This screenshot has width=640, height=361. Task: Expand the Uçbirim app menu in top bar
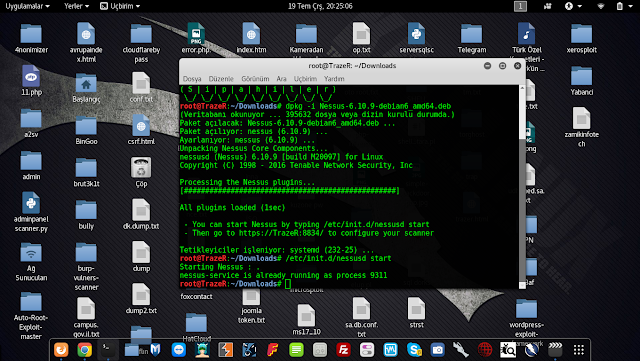pos(120,6)
